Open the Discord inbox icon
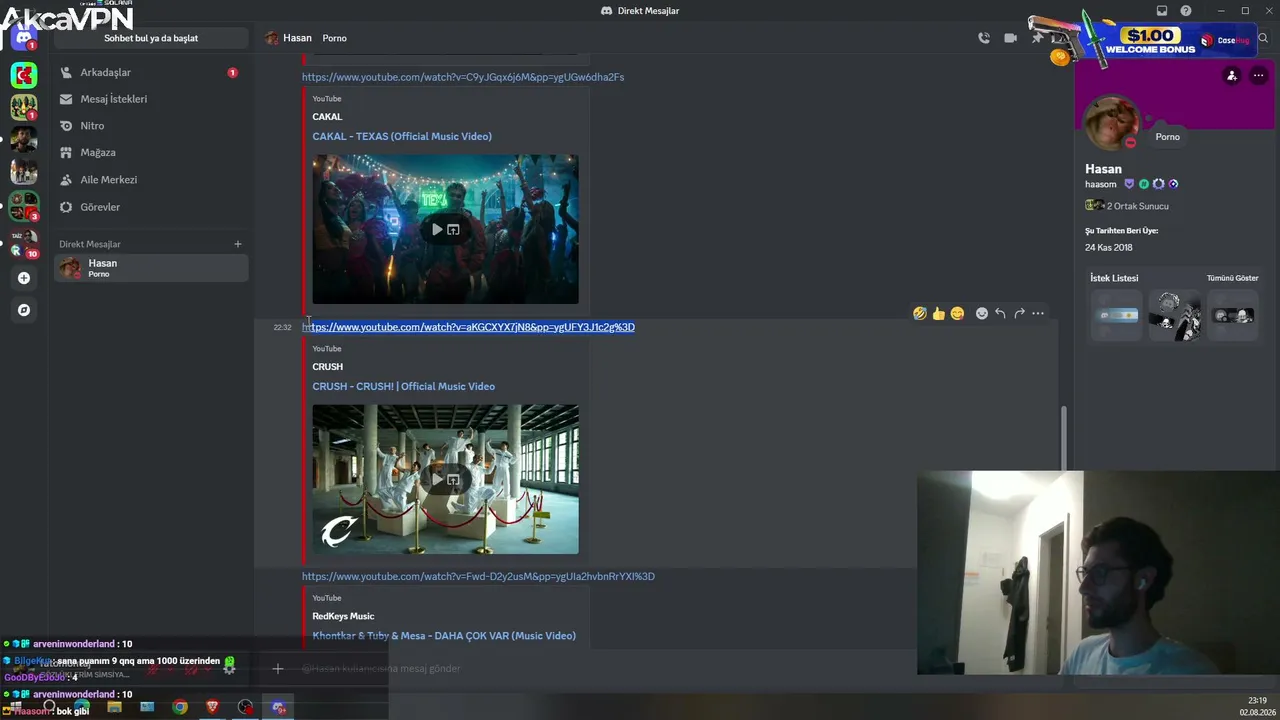This screenshot has height=720, width=1280. click(1162, 11)
